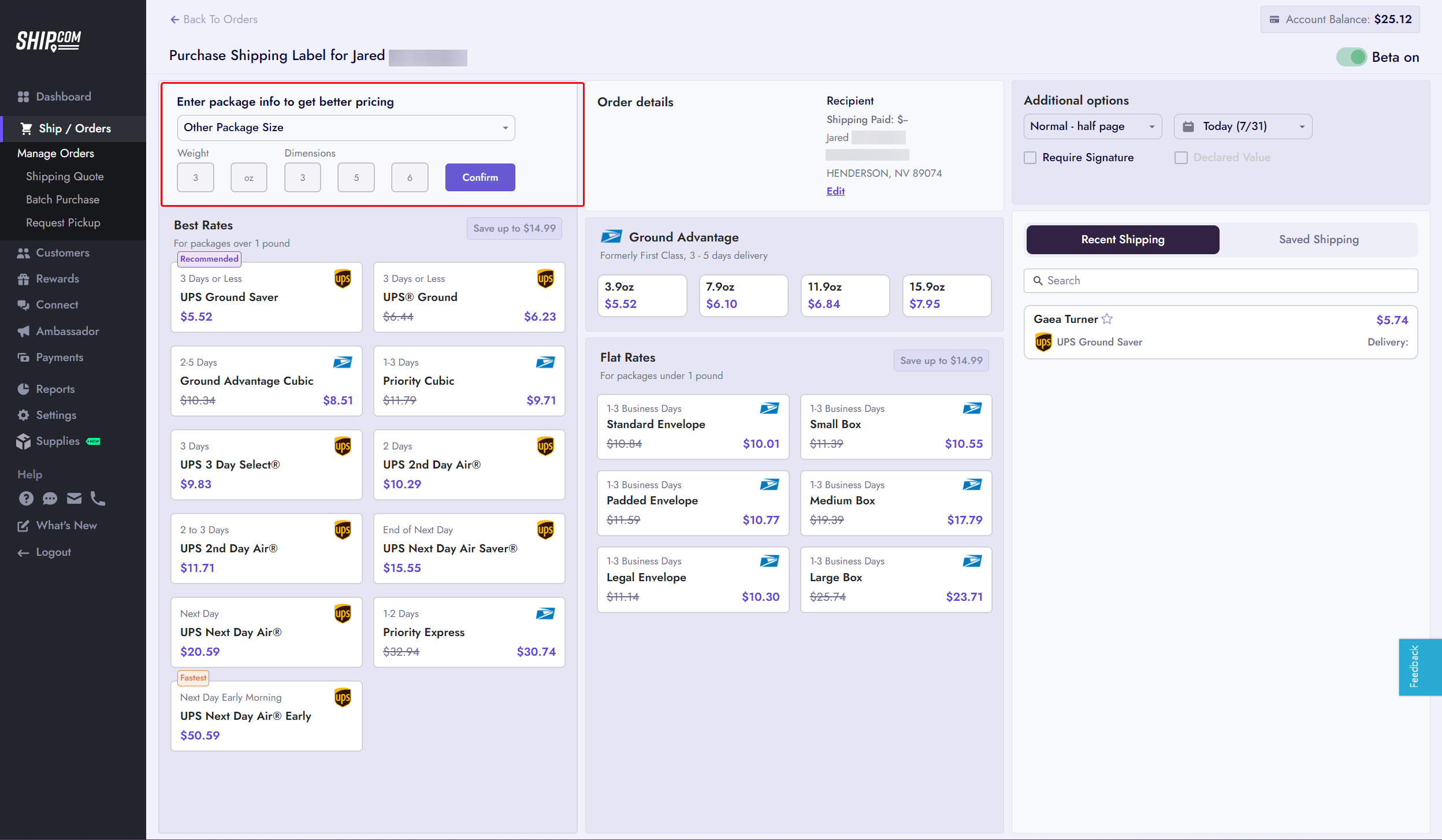The image size is (1442, 840).
Task: Open the Today (7/31) date dropdown
Action: (x=1243, y=126)
